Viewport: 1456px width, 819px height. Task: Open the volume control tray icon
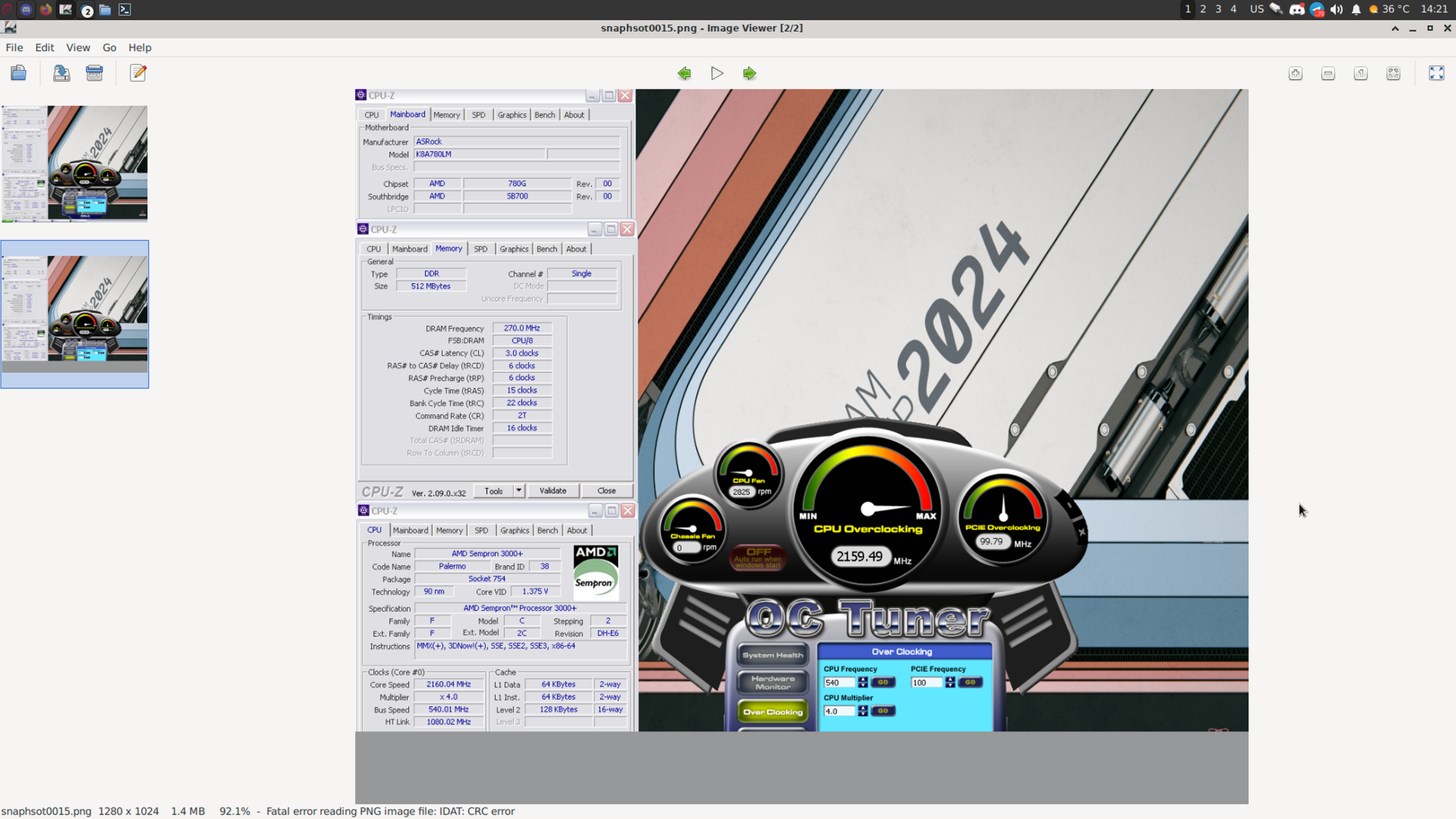(1336, 9)
